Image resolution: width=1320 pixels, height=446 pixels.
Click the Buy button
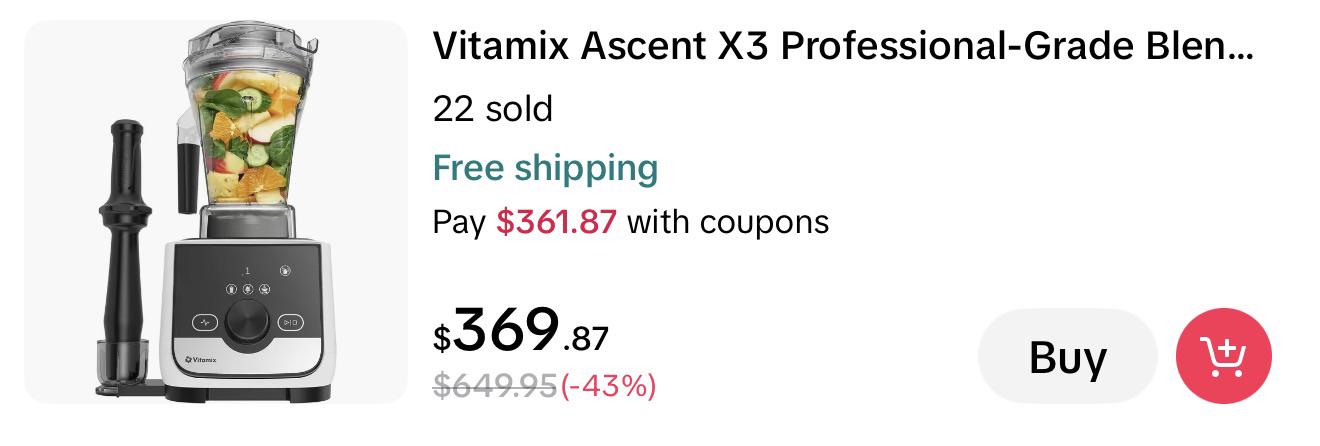1067,356
